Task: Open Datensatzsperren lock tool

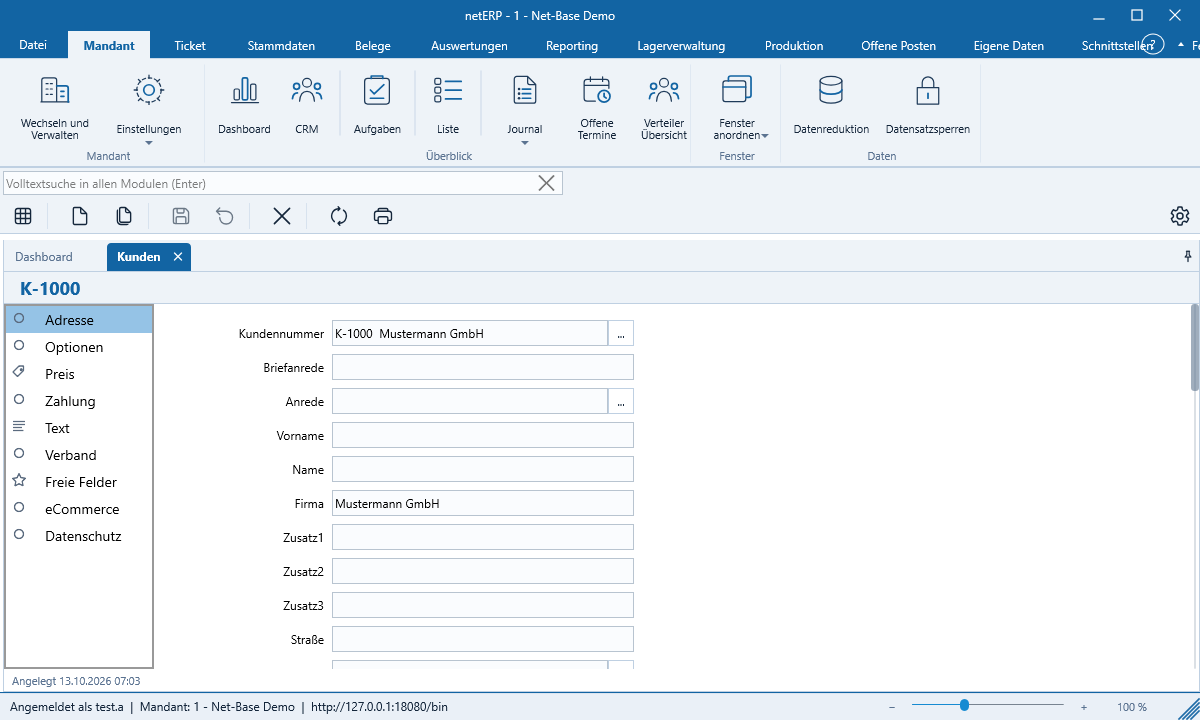Action: [x=928, y=106]
